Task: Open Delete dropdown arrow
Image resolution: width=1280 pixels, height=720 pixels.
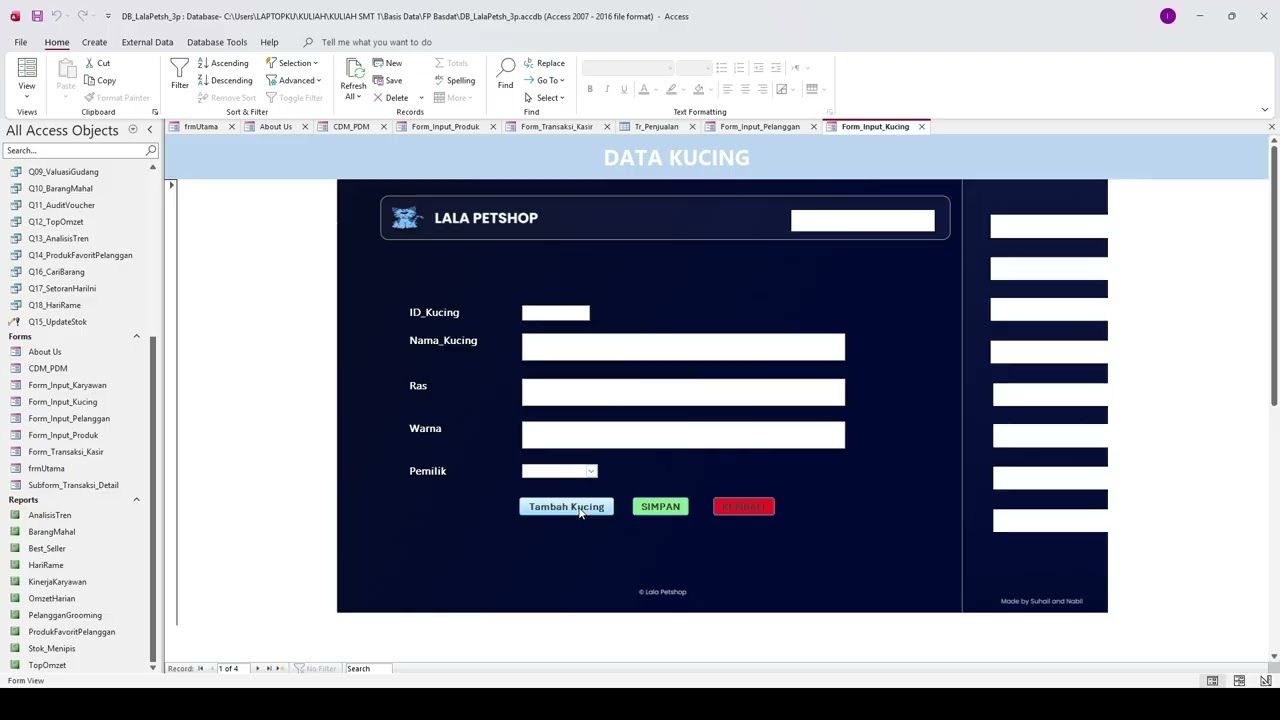Action: (x=421, y=98)
